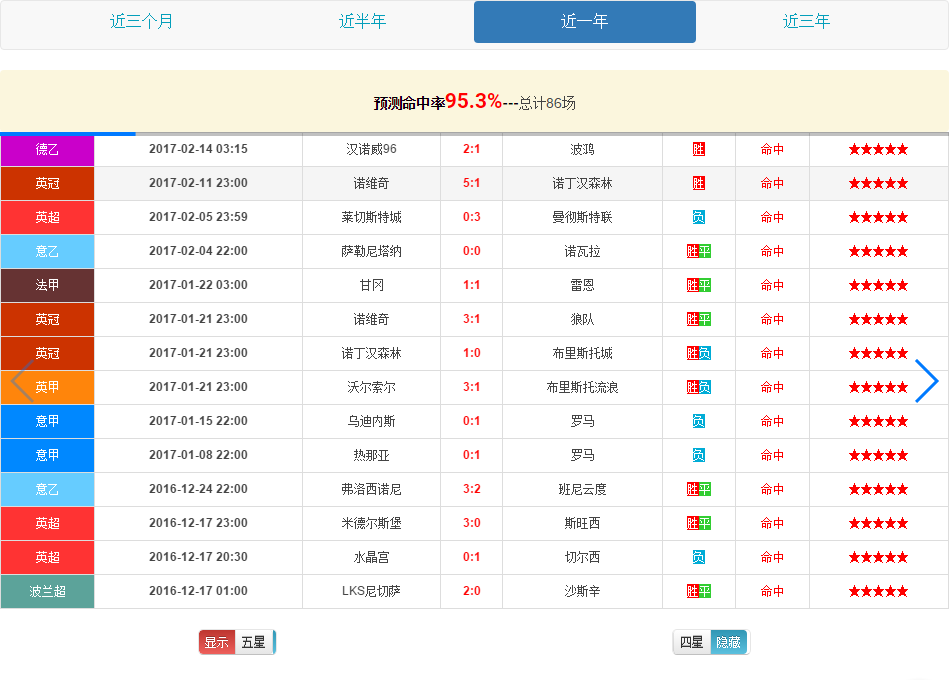Click five-star rating in 汉诺威96 row
Screen dimensions: 949x680
point(878,149)
